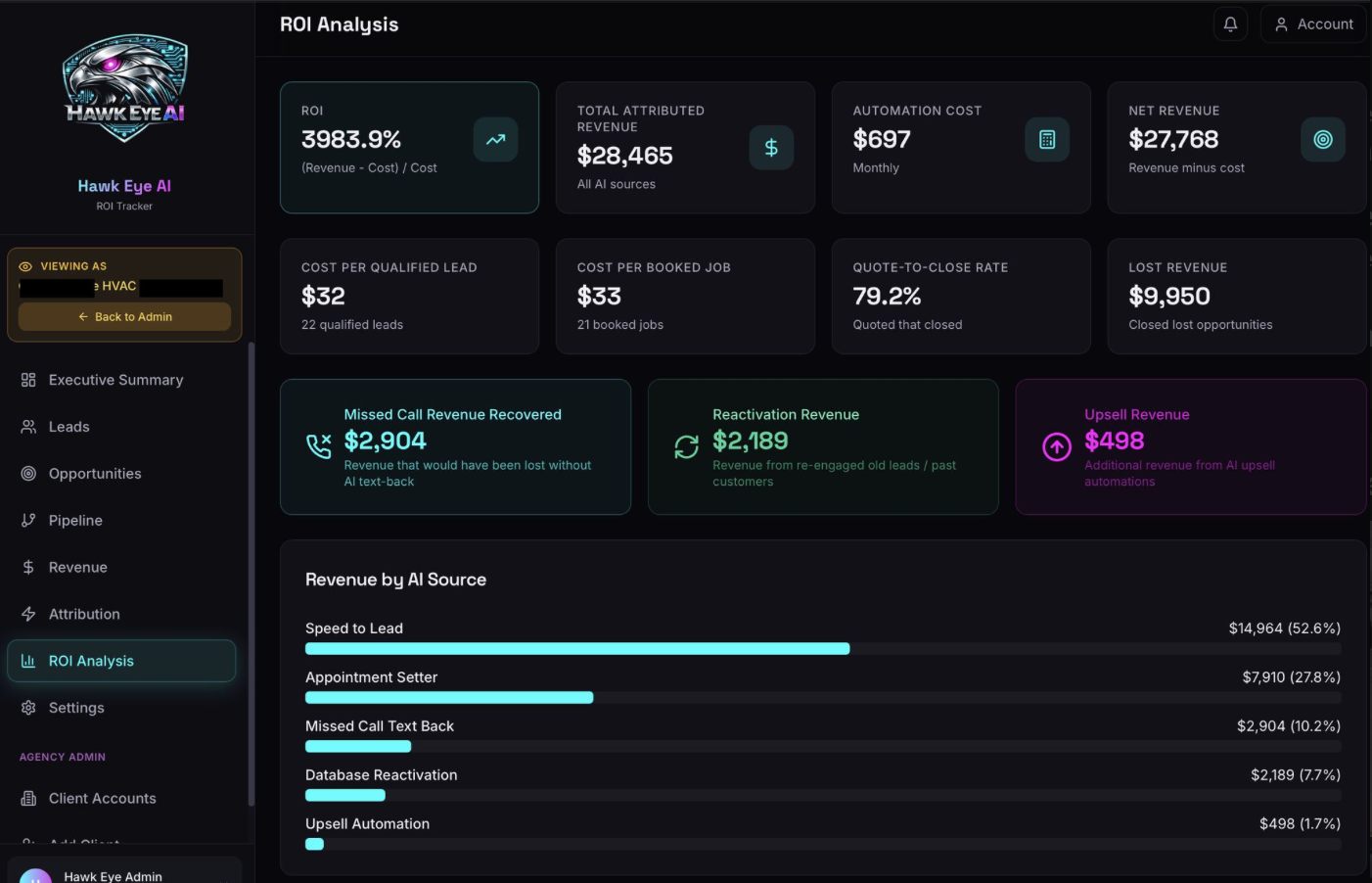
Task: Click the target icon on Net Revenue card
Action: click(1323, 139)
